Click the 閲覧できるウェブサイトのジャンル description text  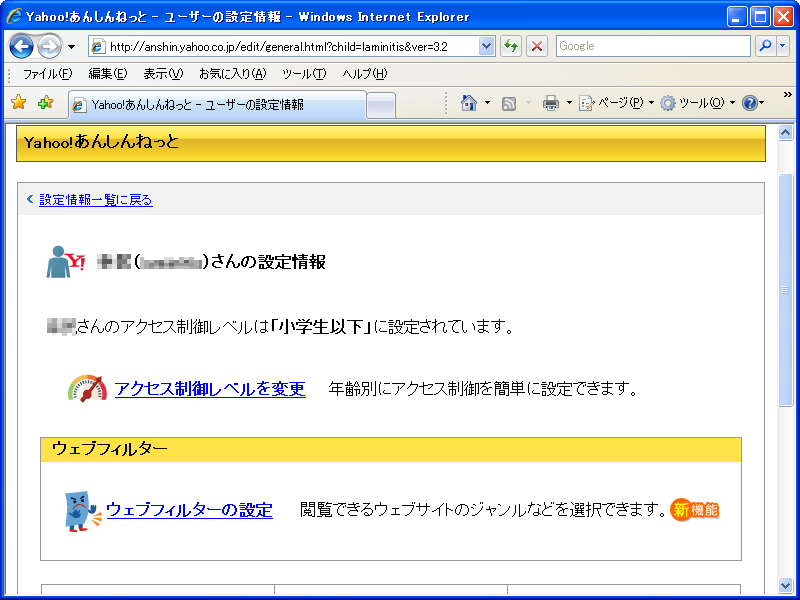(x=483, y=510)
